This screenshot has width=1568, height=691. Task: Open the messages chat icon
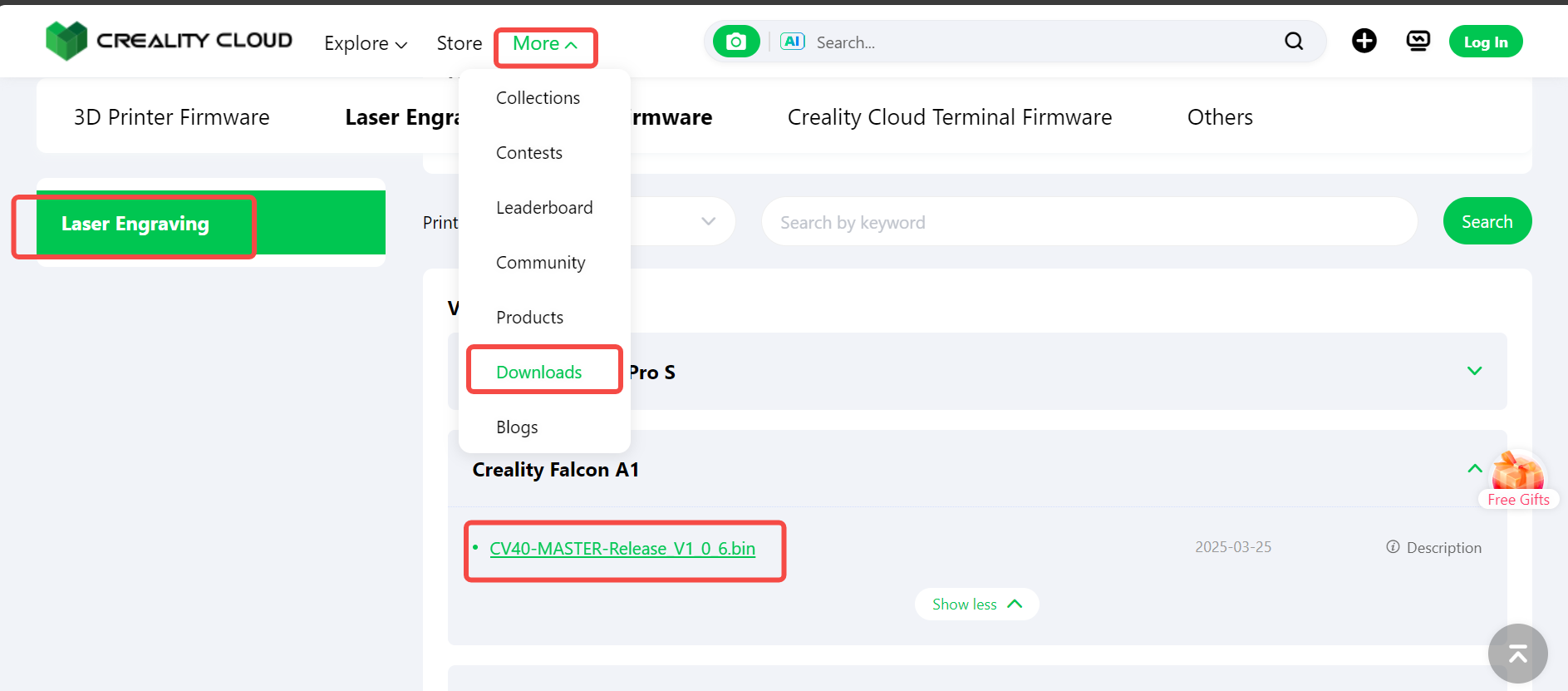click(x=1418, y=41)
